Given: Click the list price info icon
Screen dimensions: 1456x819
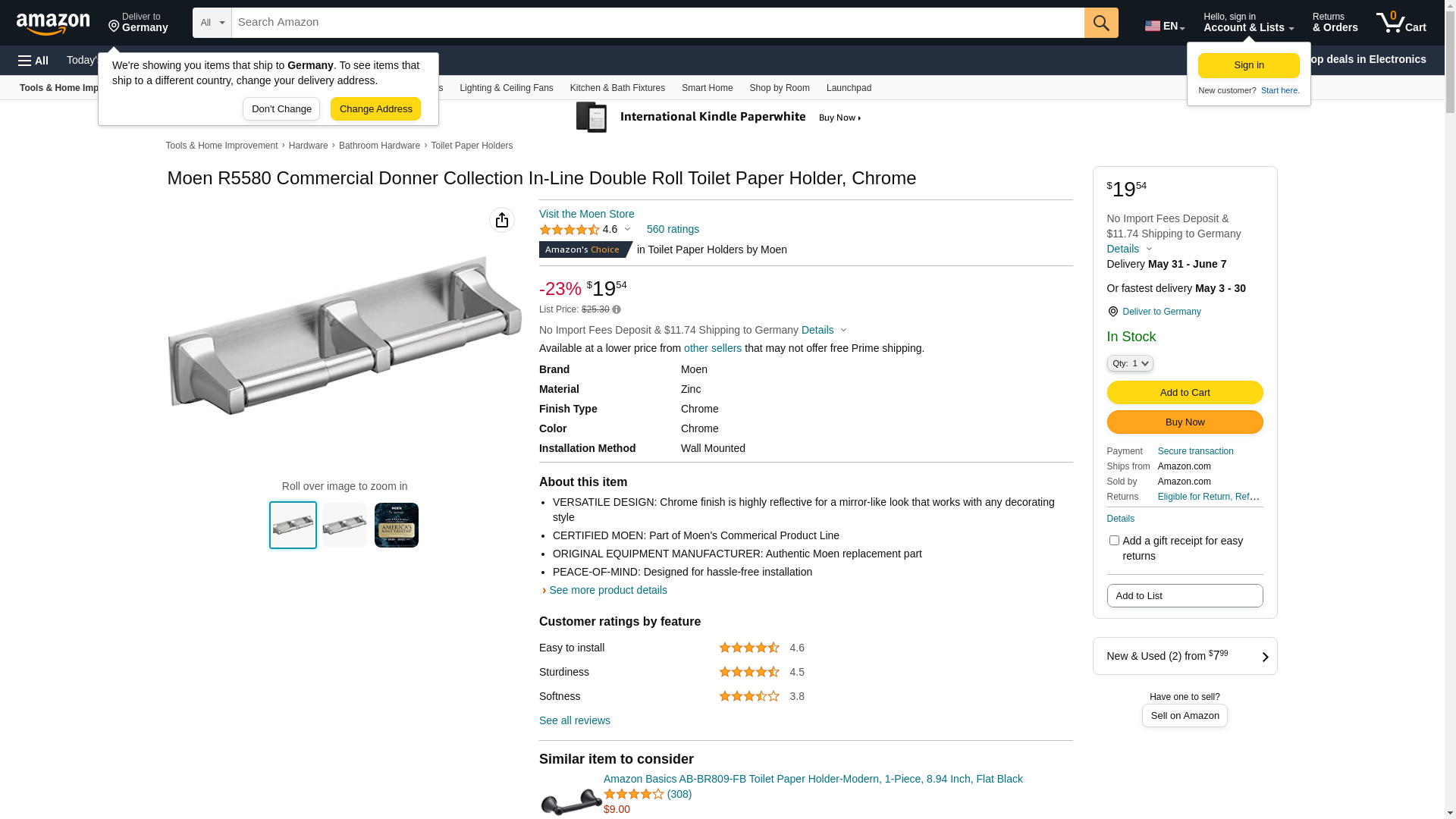Looking at the screenshot, I should [617, 309].
